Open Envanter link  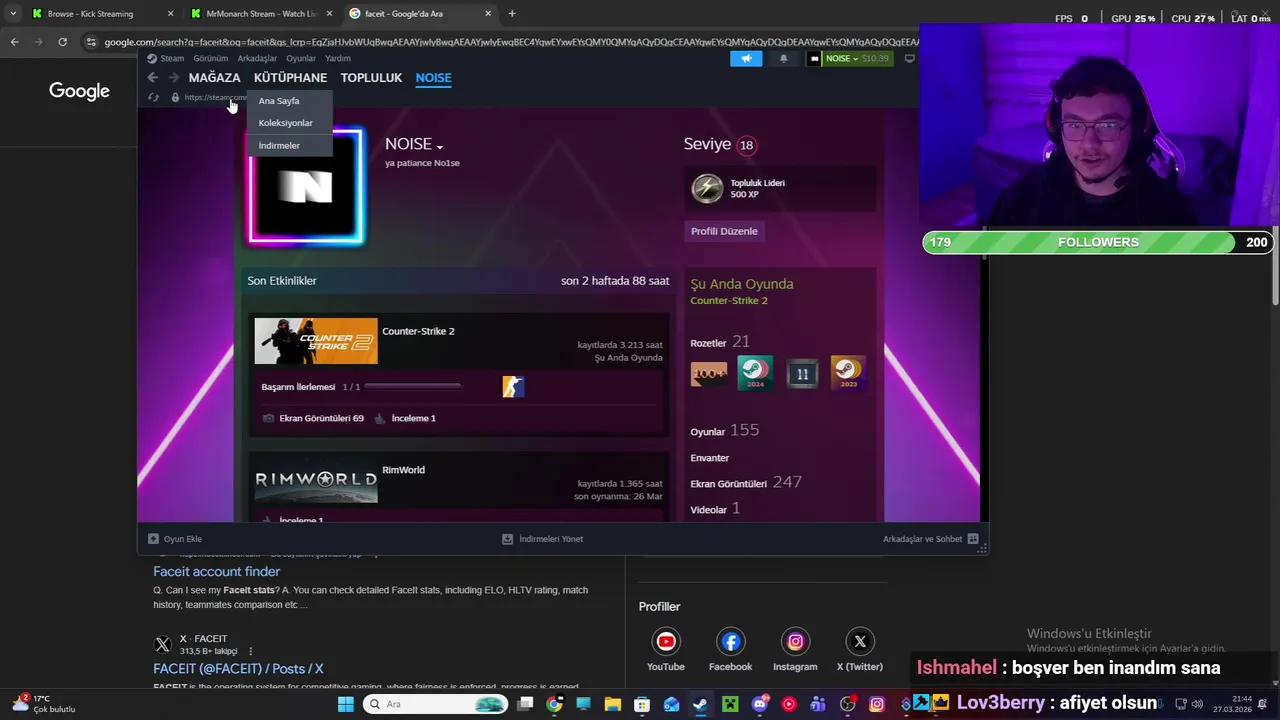pyautogui.click(x=709, y=458)
